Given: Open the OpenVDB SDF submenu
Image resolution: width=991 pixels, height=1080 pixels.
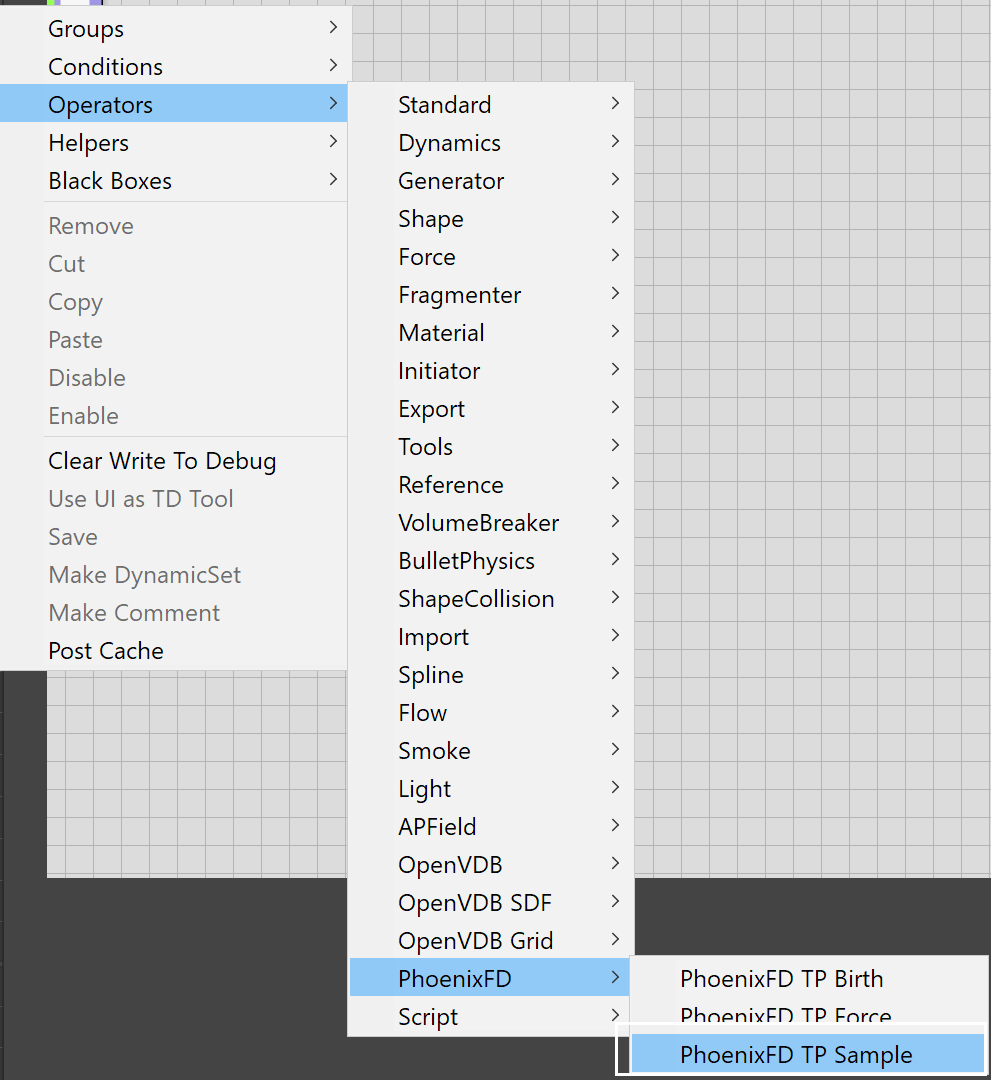Looking at the screenshot, I should pyautogui.click(x=490, y=902).
